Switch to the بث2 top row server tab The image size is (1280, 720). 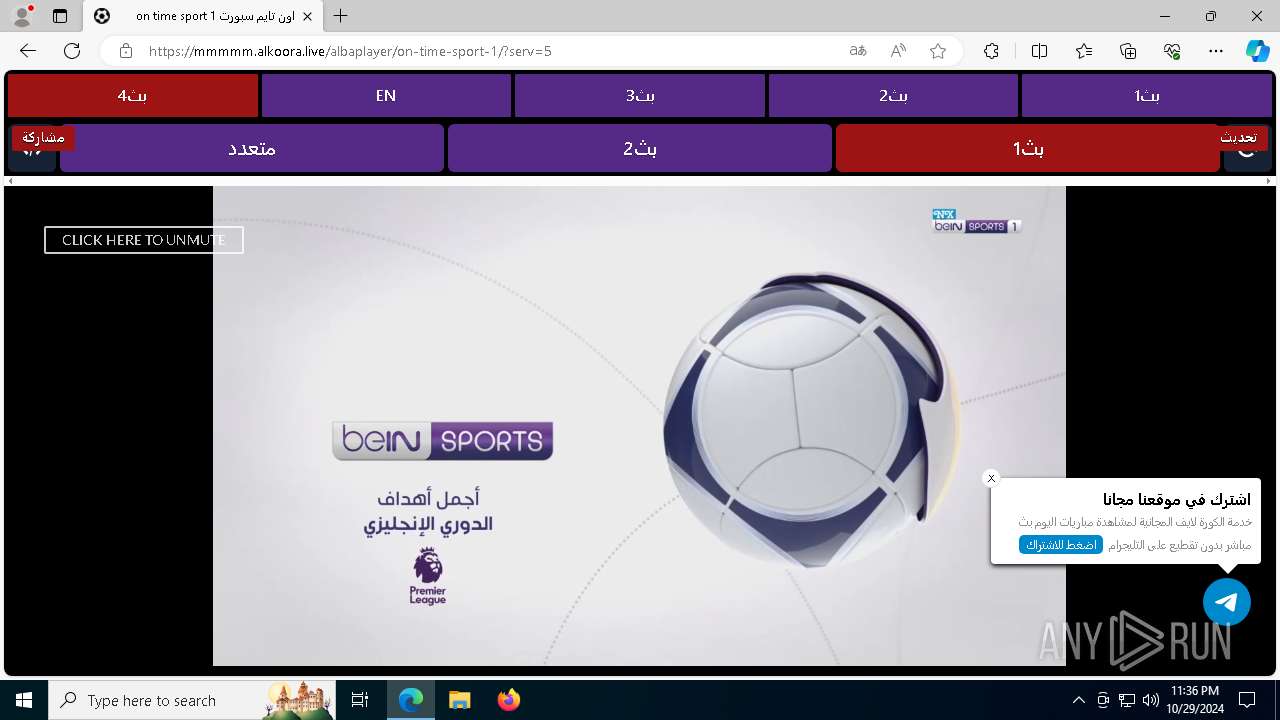pyautogui.click(x=893, y=96)
